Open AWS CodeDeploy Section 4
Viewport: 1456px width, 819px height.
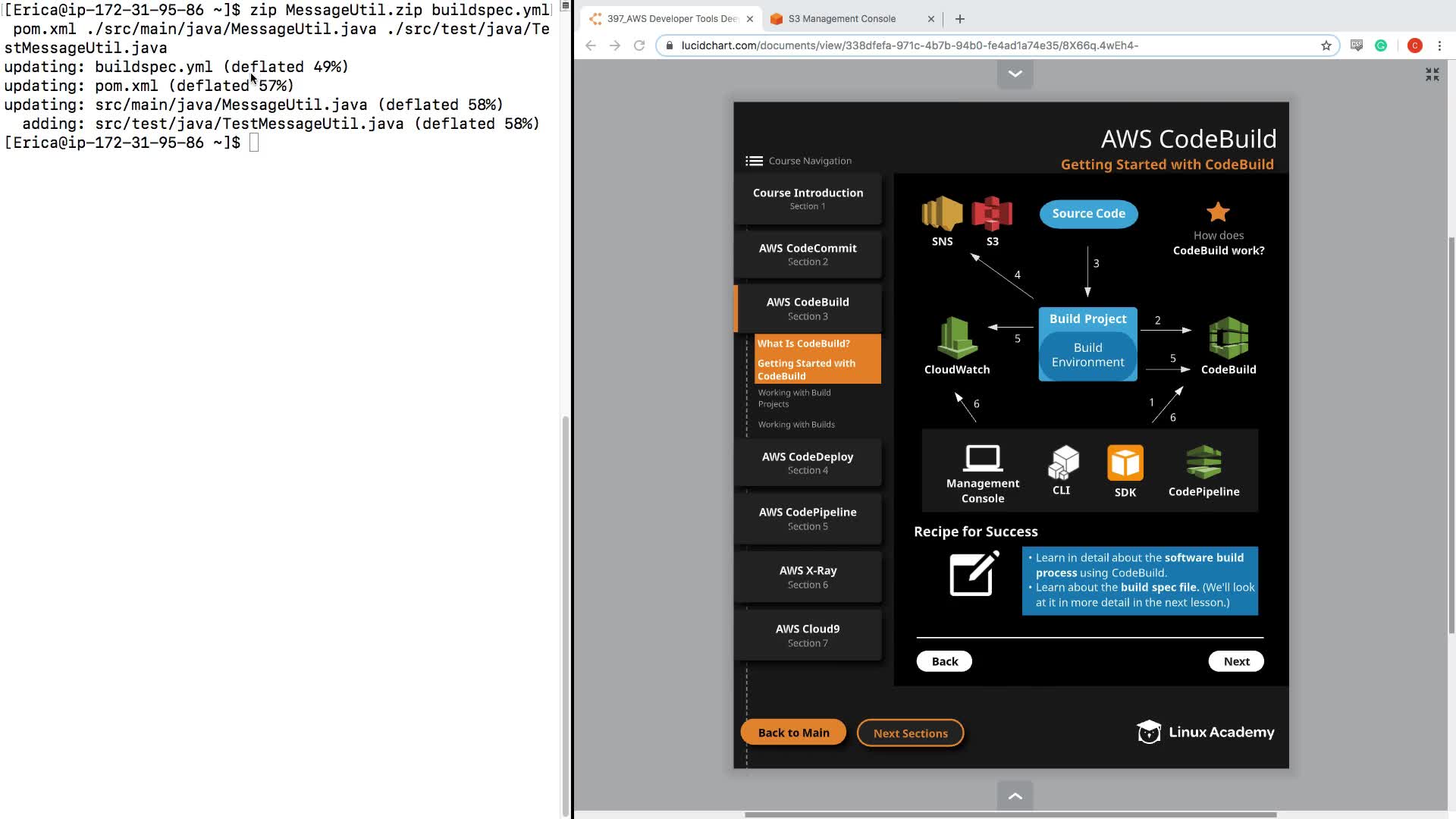click(x=808, y=463)
